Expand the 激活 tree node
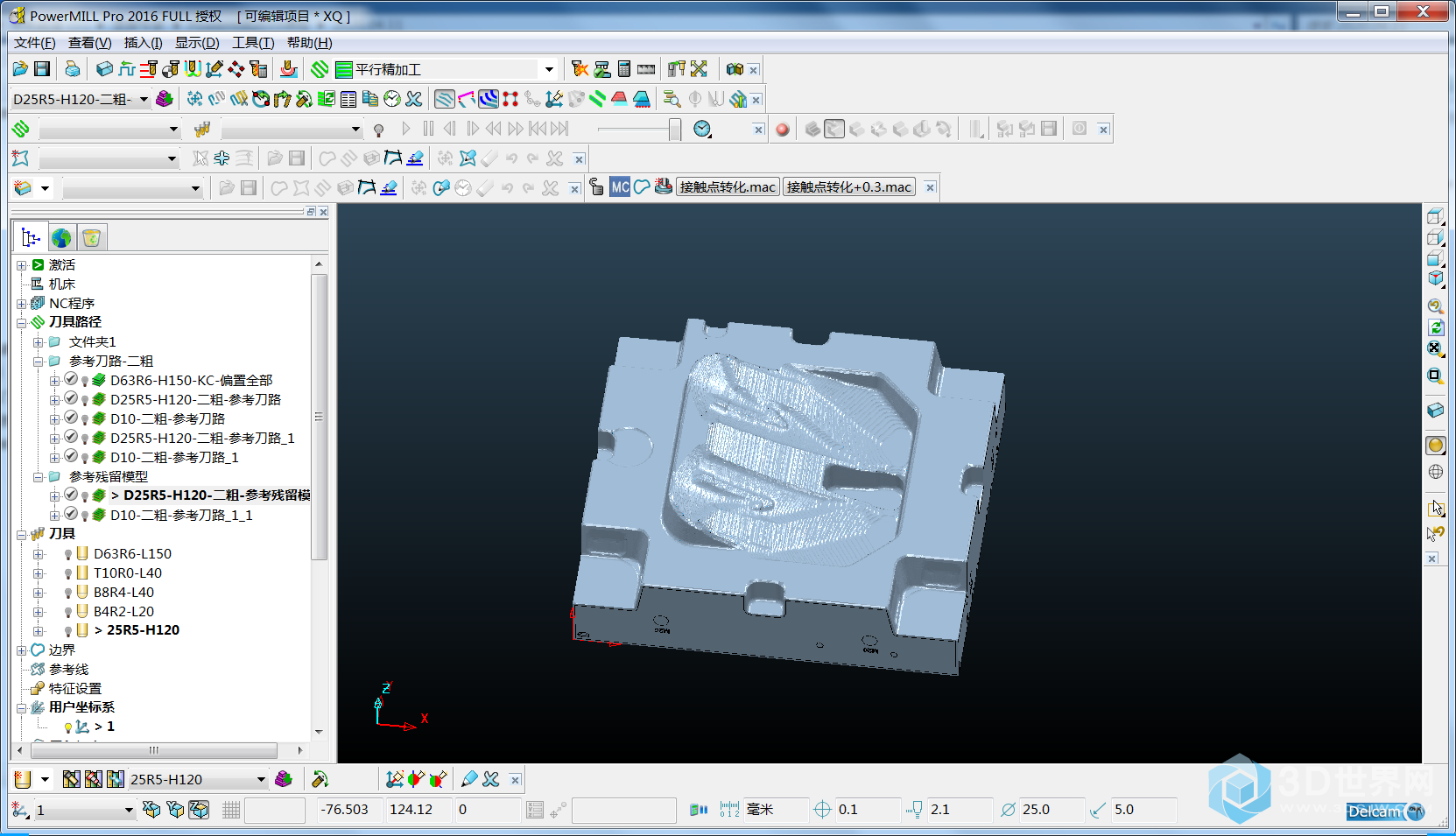Screen dimensions: 1456x836 click(22, 265)
